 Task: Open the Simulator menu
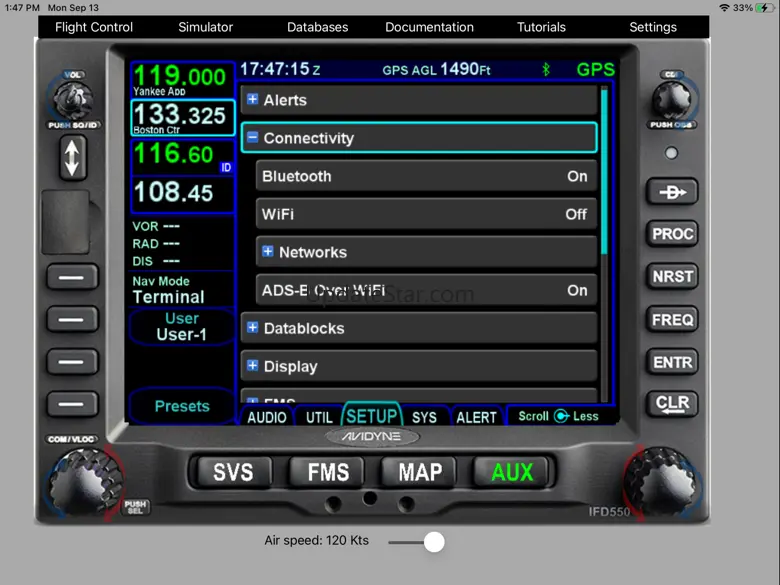pos(205,27)
